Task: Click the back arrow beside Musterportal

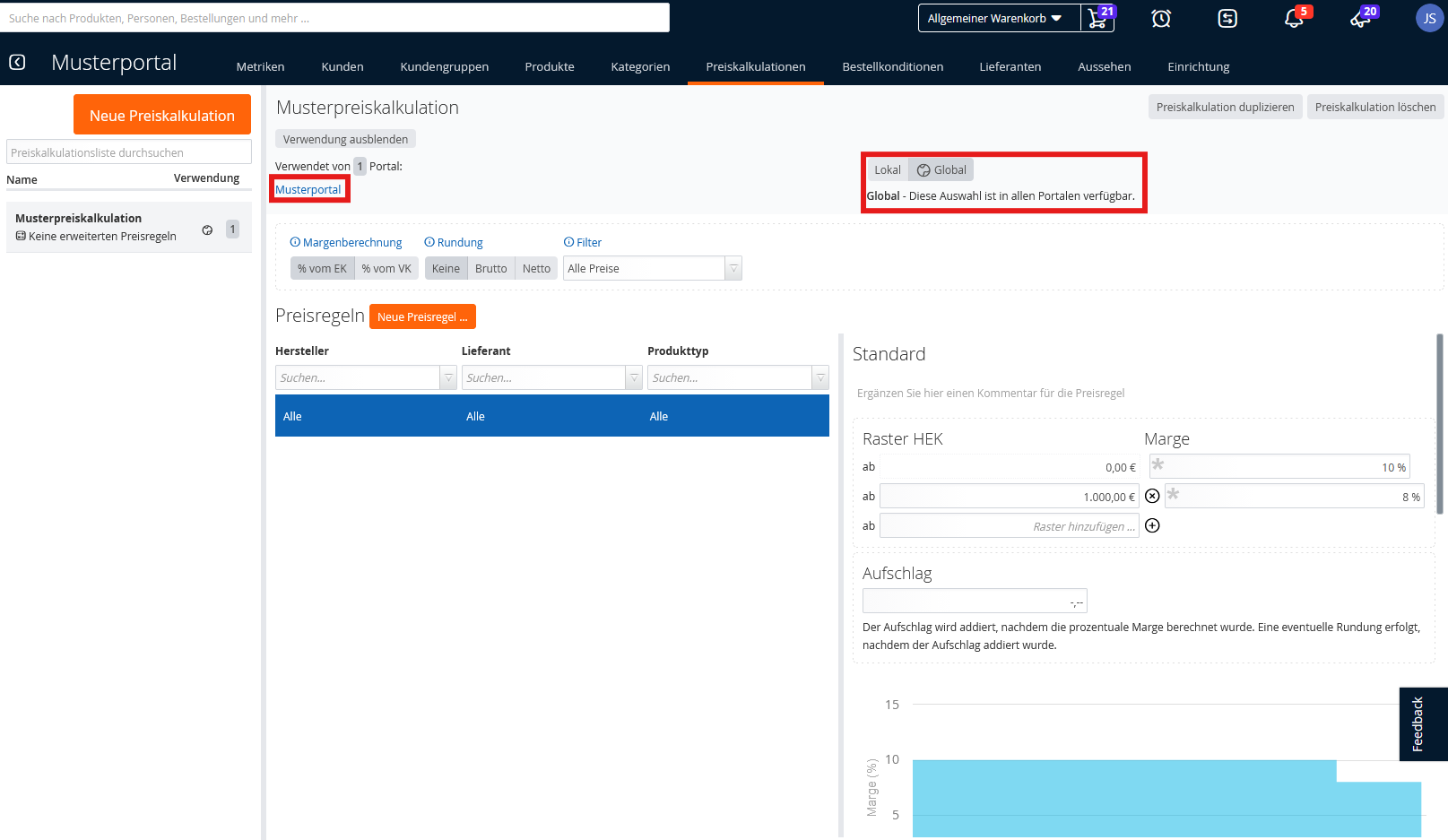Action: [x=17, y=62]
